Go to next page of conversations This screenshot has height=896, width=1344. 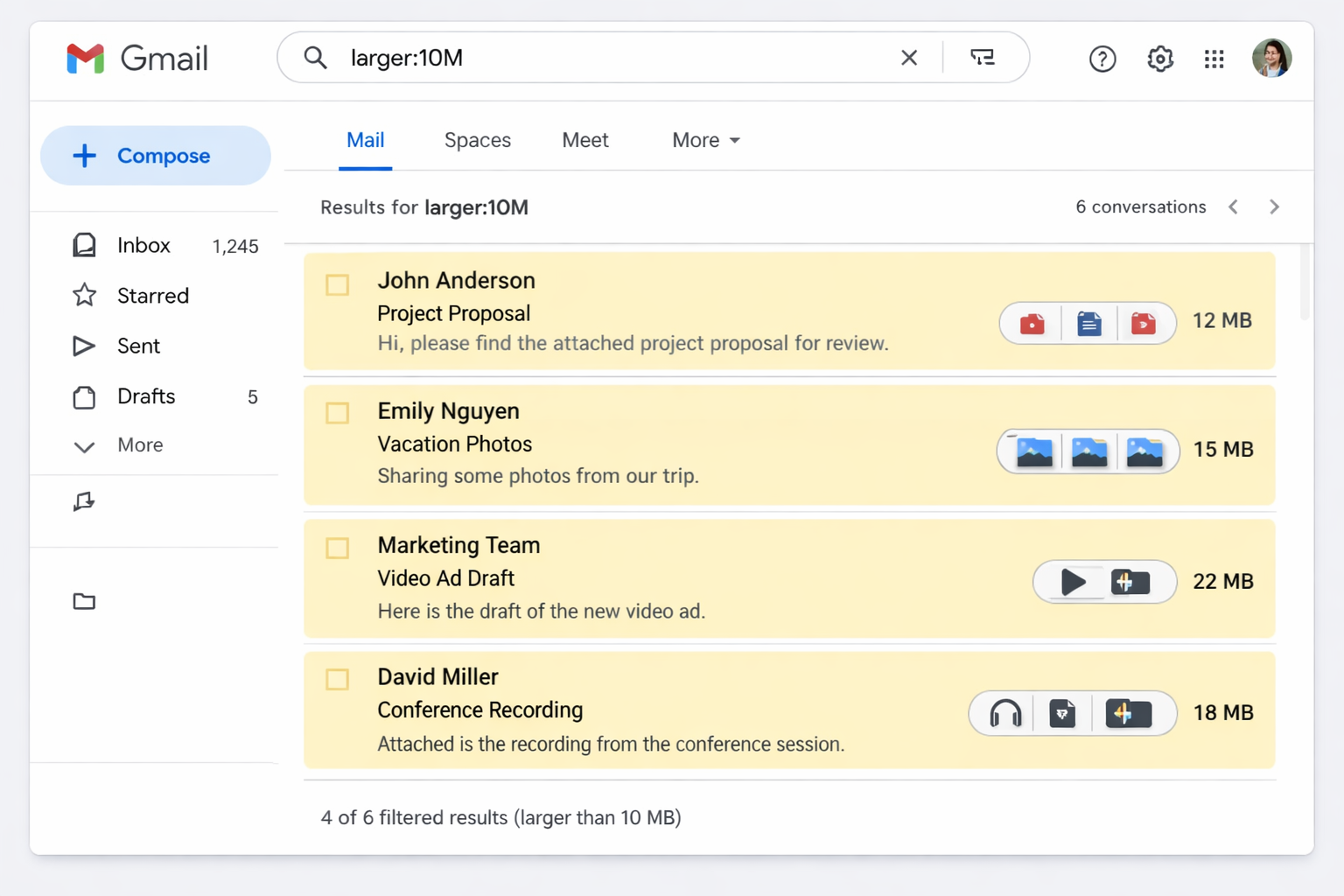click(1274, 207)
